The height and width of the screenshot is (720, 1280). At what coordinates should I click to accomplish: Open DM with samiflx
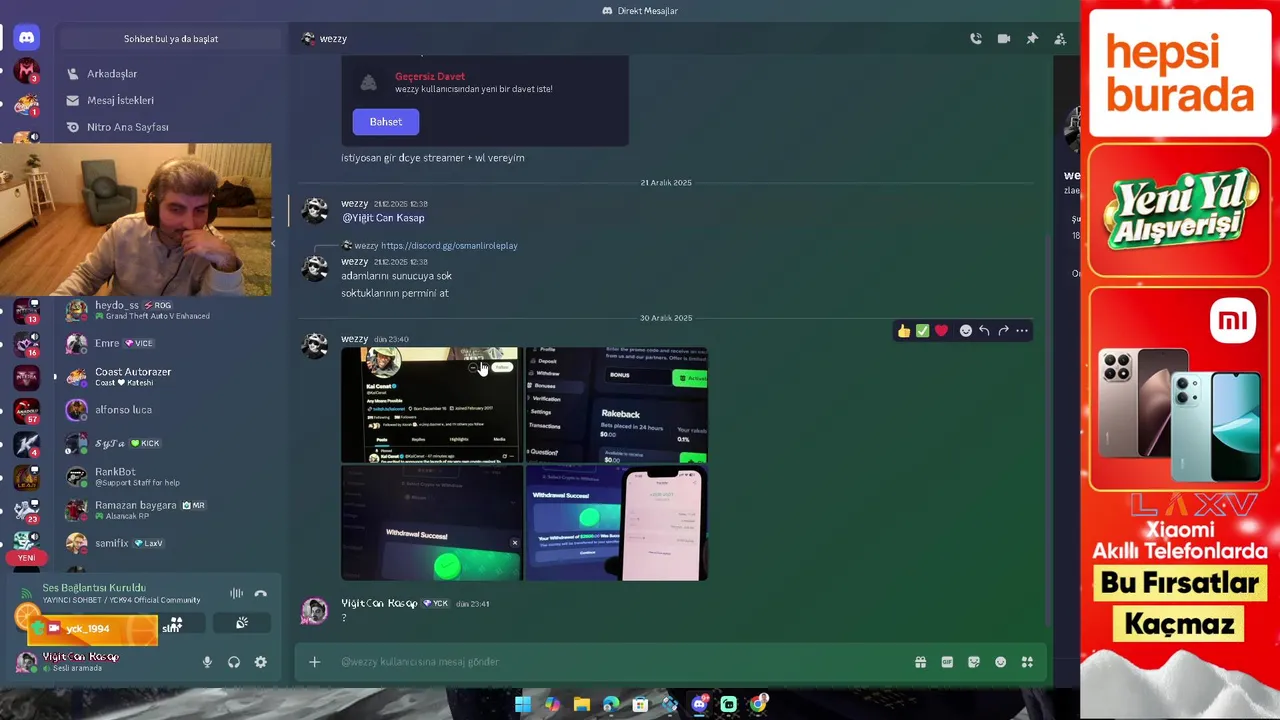pyautogui.click(x=170, y=543)
